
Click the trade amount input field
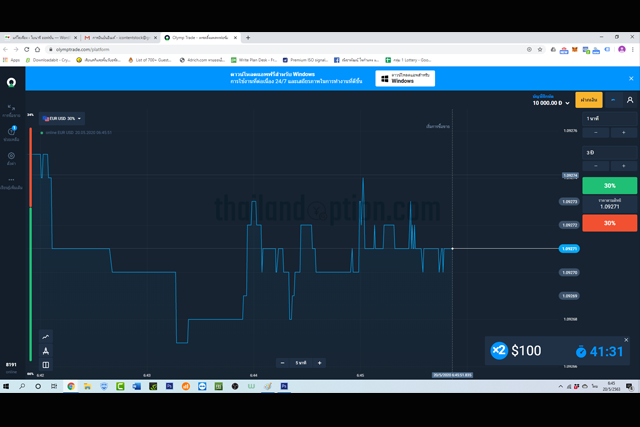609,152
